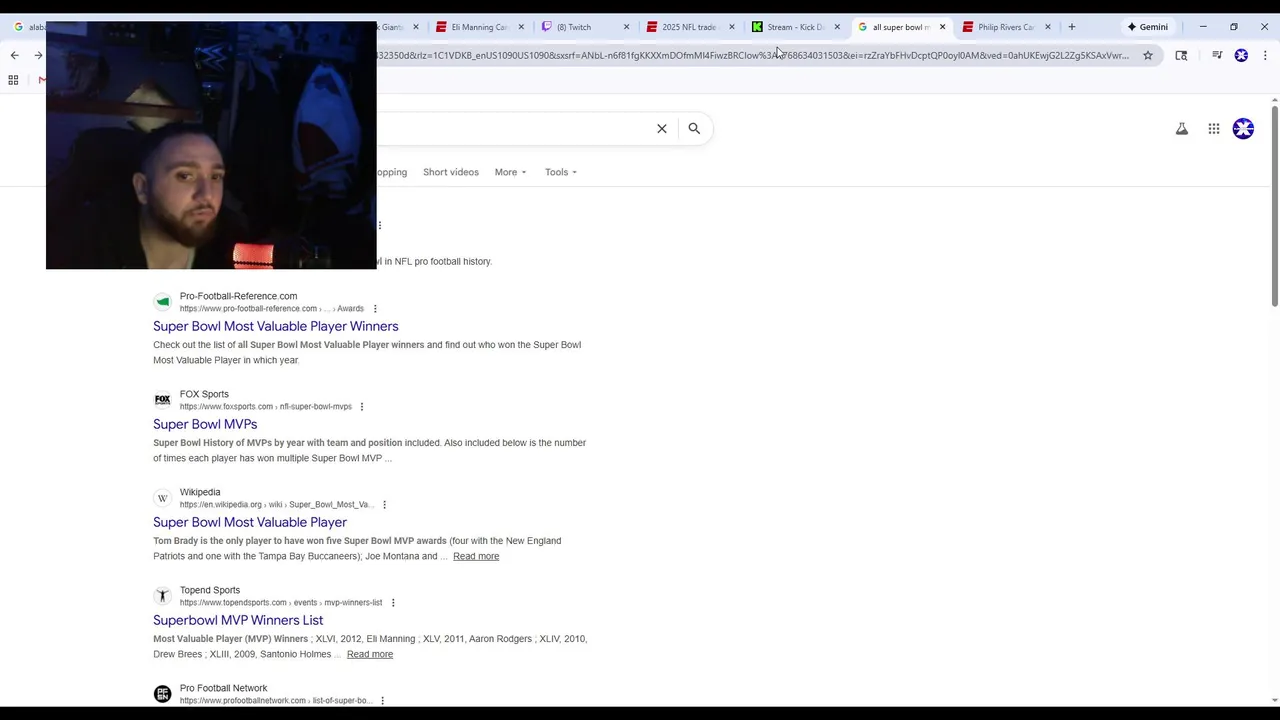Click the magnifying glass search icon
This screenshot has width=1280, height=720.
694,128
